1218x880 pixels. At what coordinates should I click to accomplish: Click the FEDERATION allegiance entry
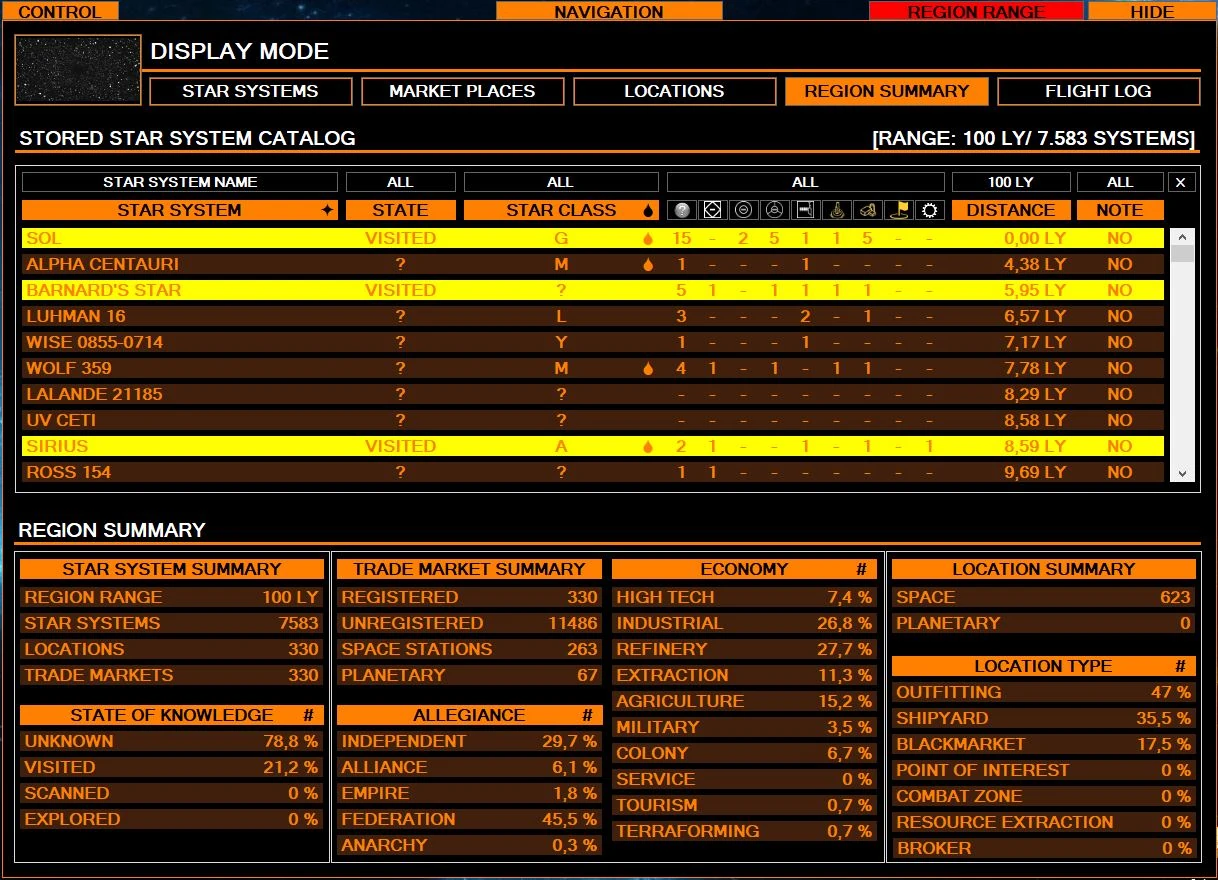click(x=469, y=819)
